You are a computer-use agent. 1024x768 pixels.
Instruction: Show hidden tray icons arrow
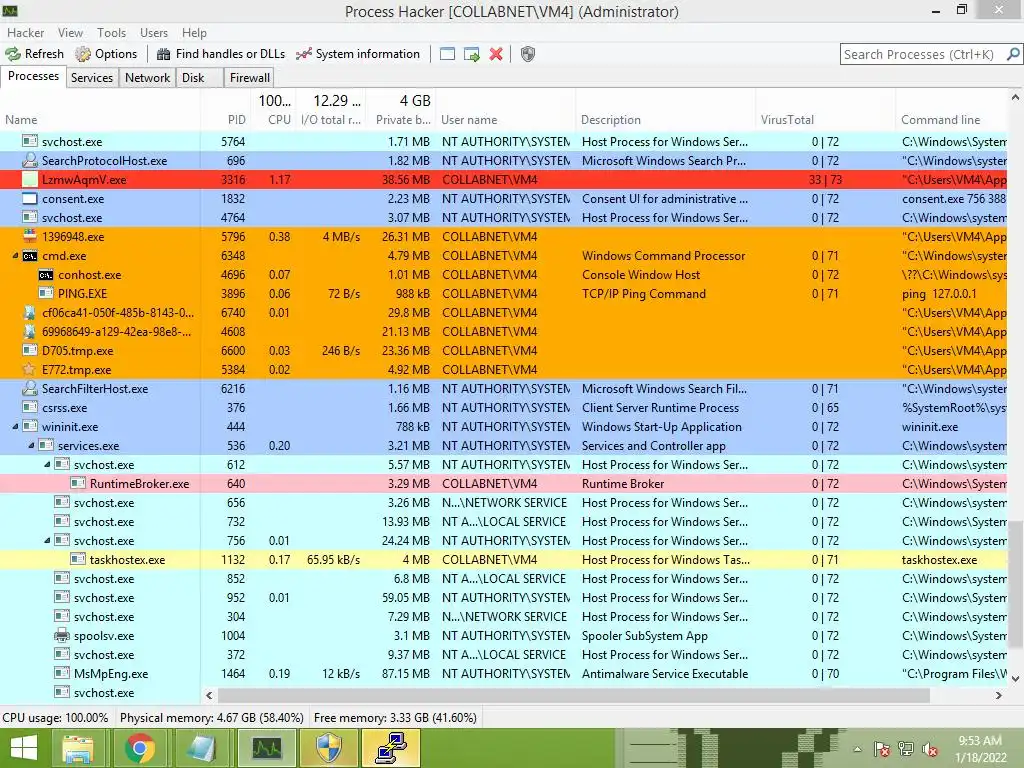[x=857, y=749]
